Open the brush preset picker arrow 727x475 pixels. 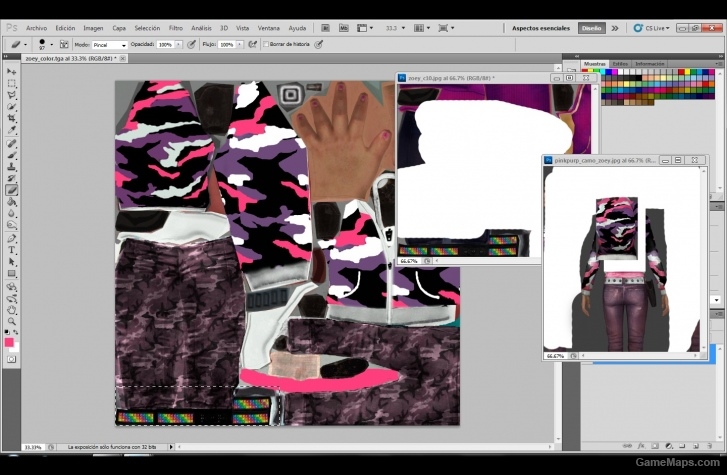(51, 45)
